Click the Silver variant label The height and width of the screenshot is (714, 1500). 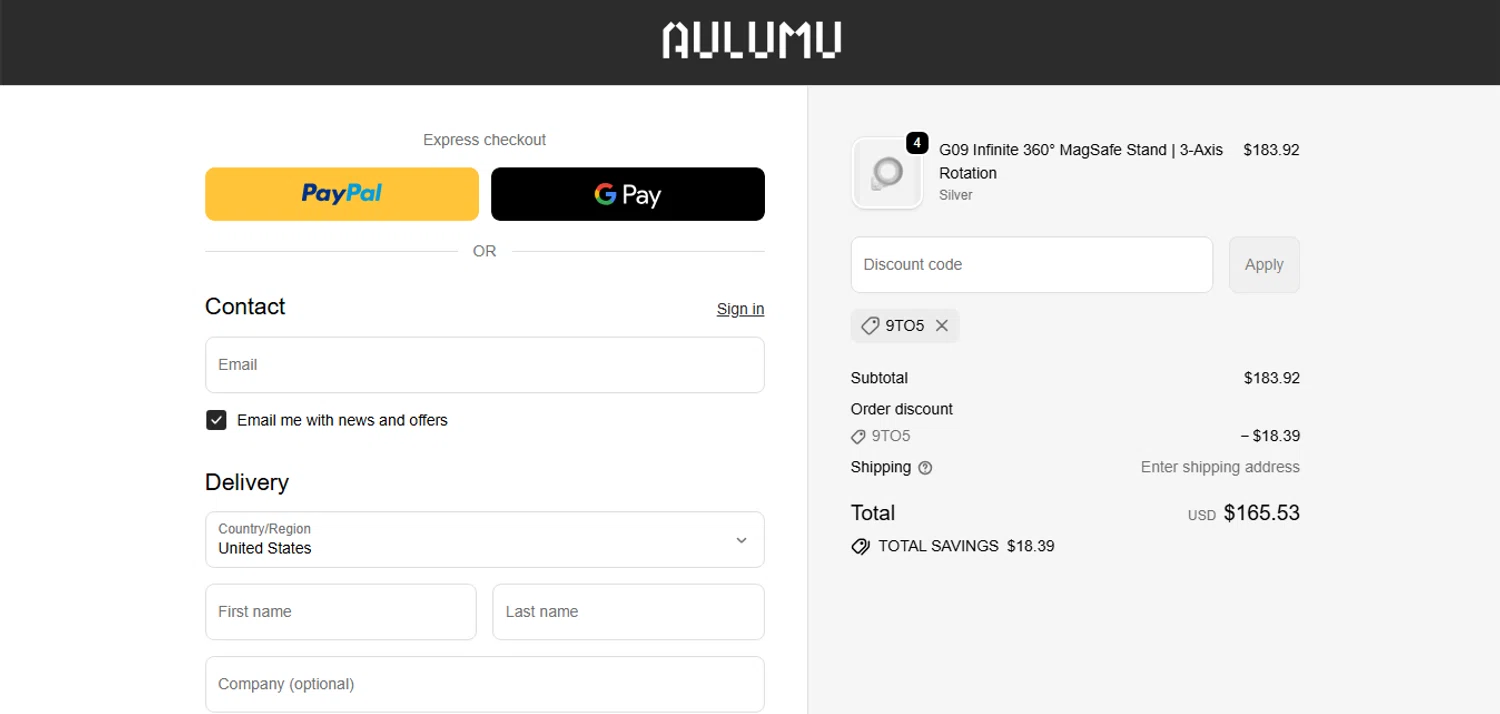956,195
